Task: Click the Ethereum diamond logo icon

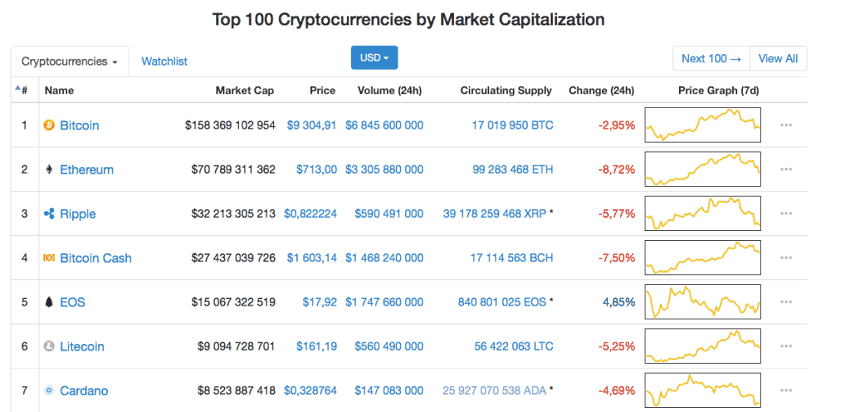Action: 49,170
